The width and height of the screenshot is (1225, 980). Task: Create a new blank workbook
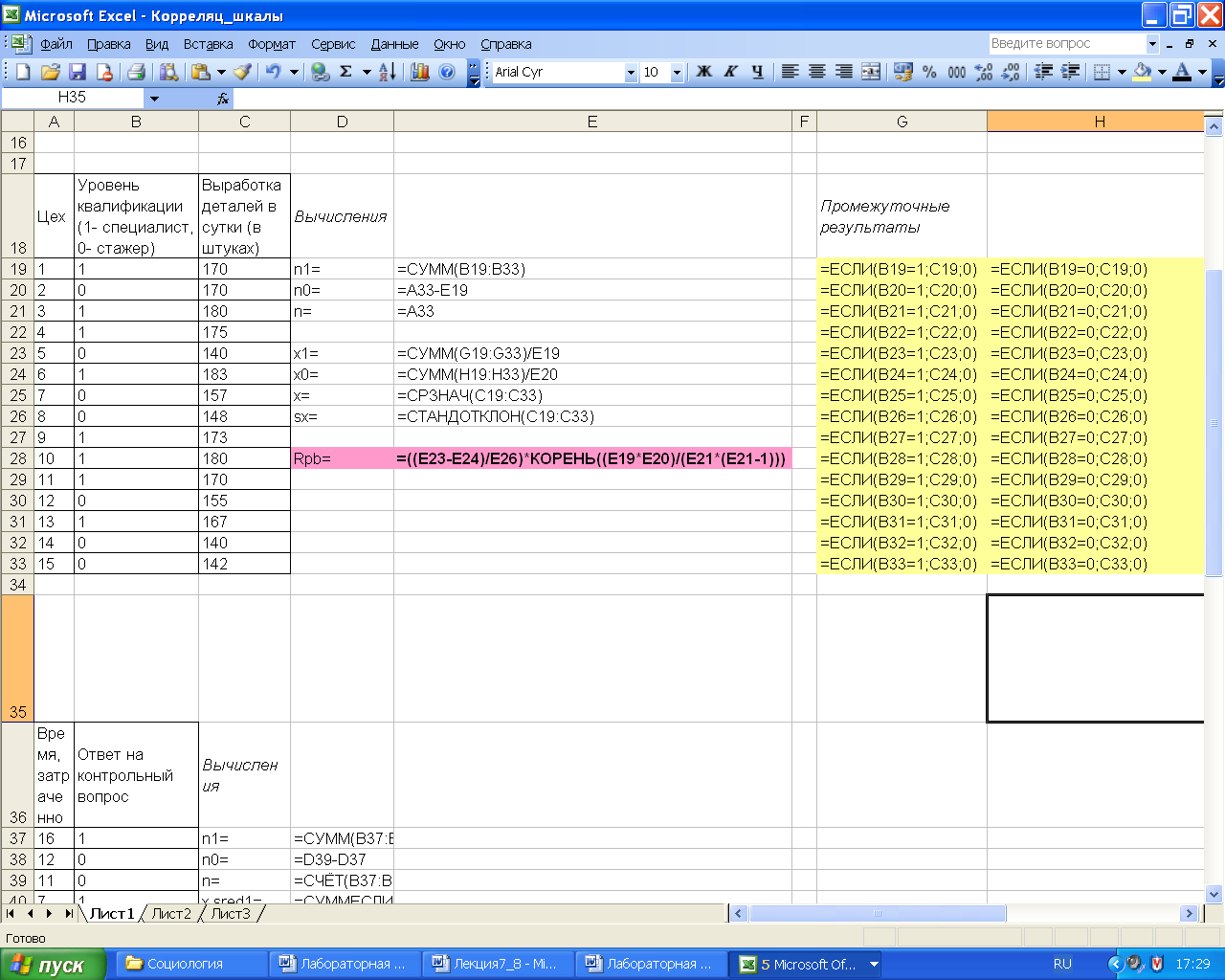[x=24, y=72]
